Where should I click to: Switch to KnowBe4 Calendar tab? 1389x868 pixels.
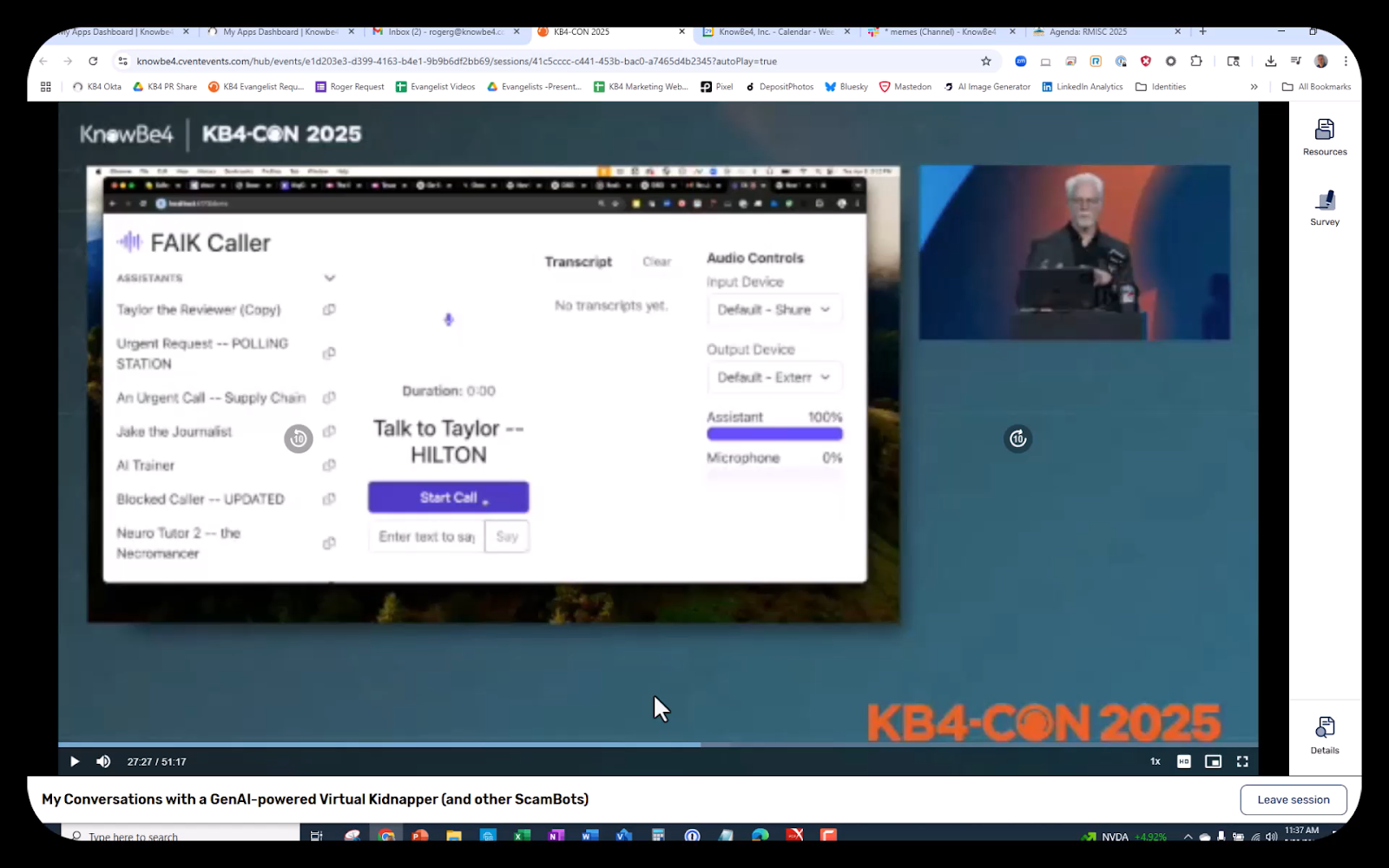point(775,31)
